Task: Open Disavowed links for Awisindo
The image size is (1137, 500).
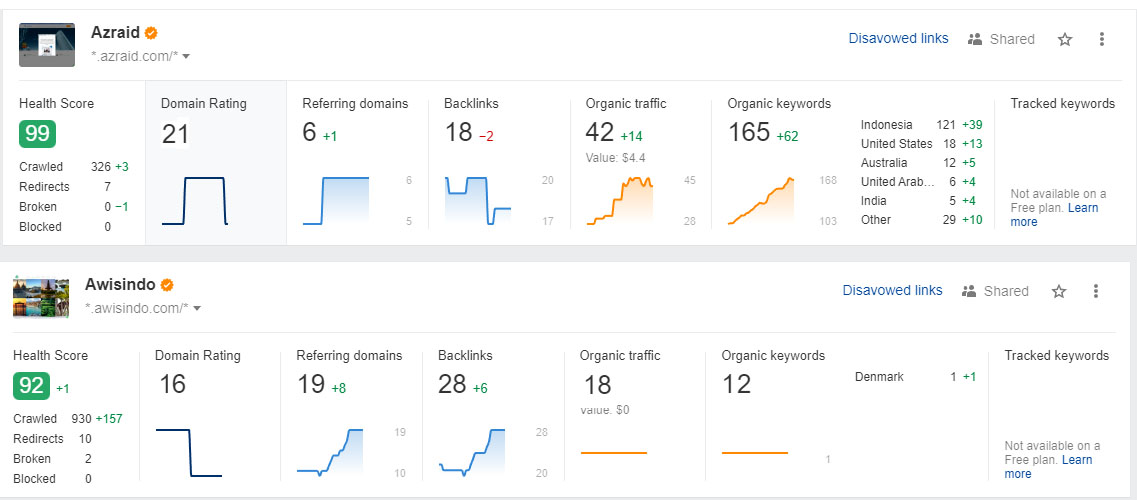Action: pos(893,291)
